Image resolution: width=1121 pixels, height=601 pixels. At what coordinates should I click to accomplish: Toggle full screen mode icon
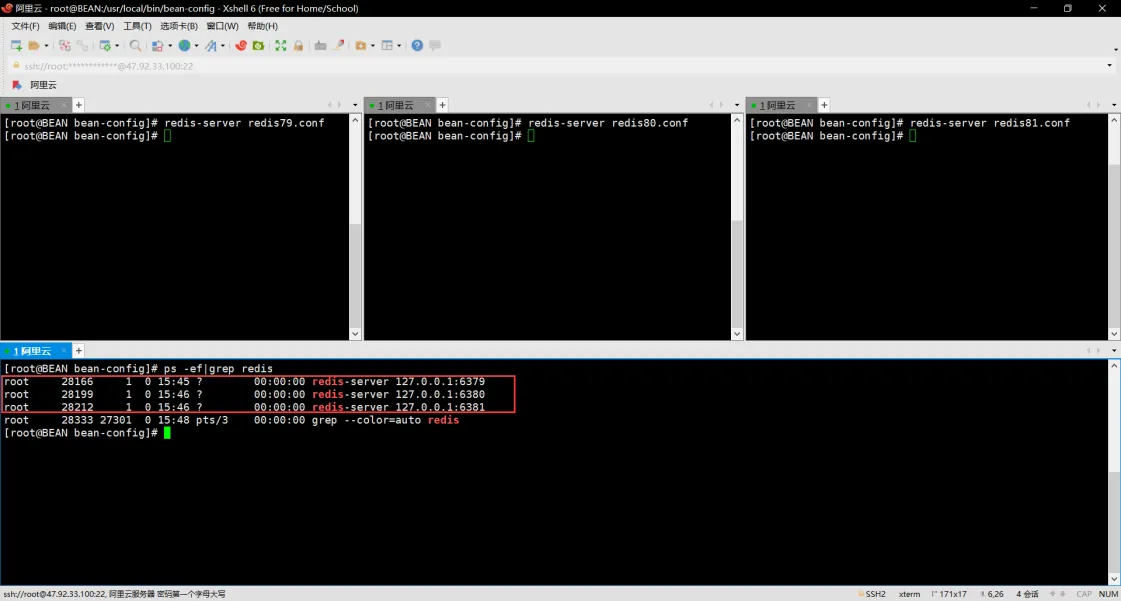tap(280, 46)
